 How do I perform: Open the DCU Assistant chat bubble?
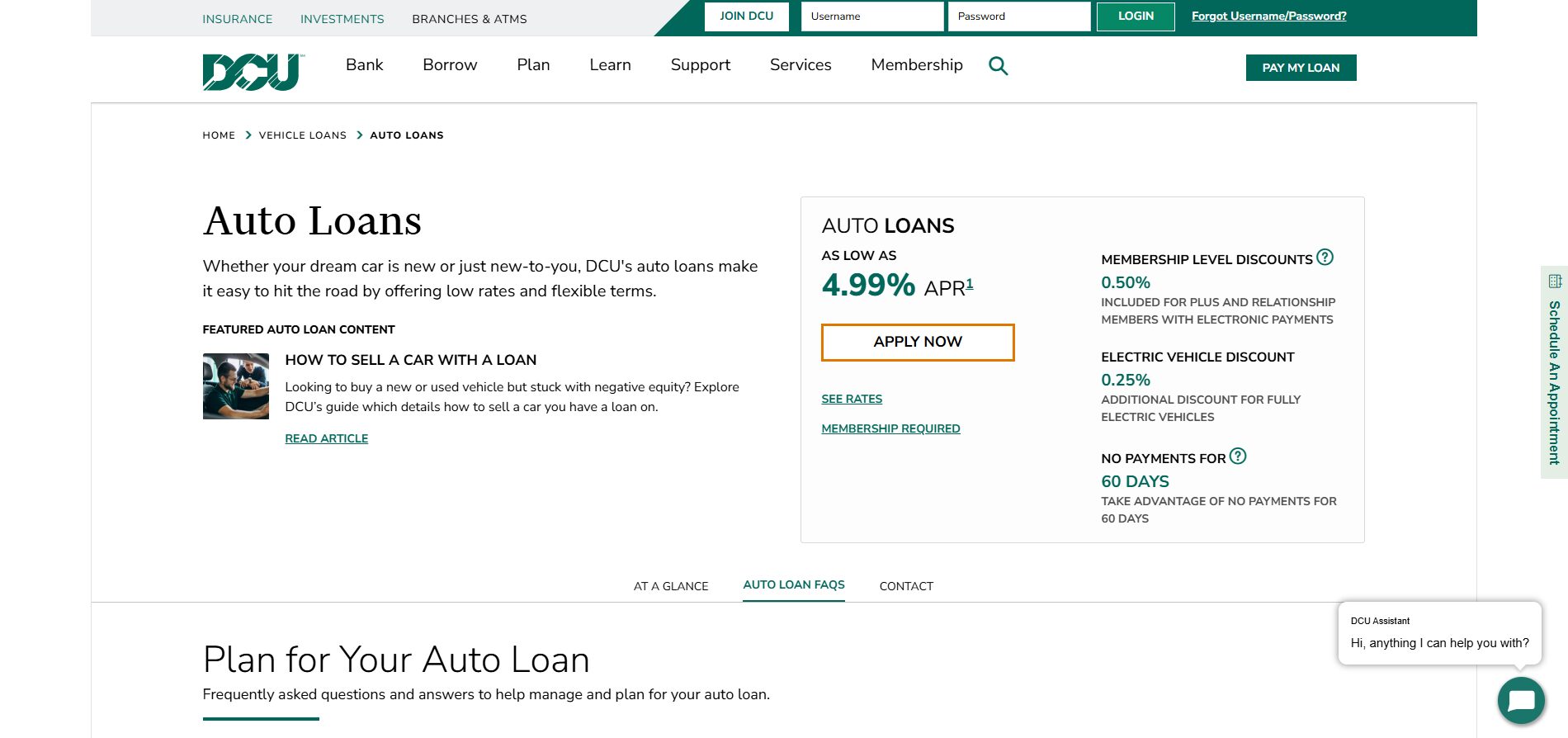tap(1520, 701)
